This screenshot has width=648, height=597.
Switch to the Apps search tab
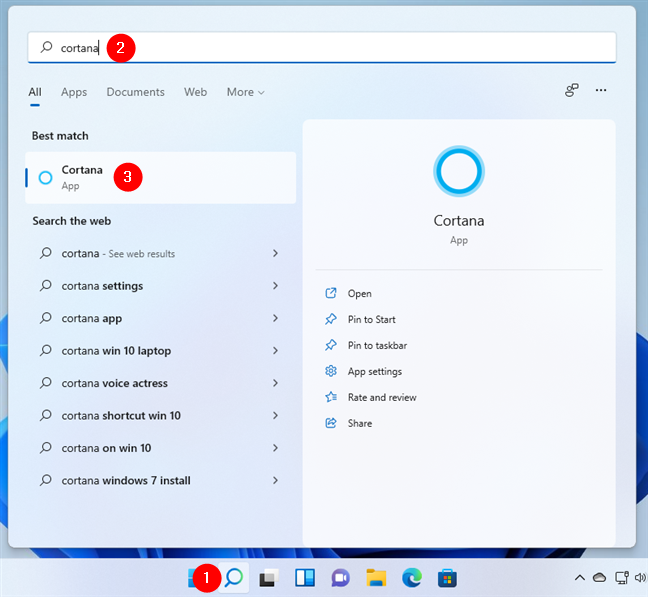click(x=74, y=92)
